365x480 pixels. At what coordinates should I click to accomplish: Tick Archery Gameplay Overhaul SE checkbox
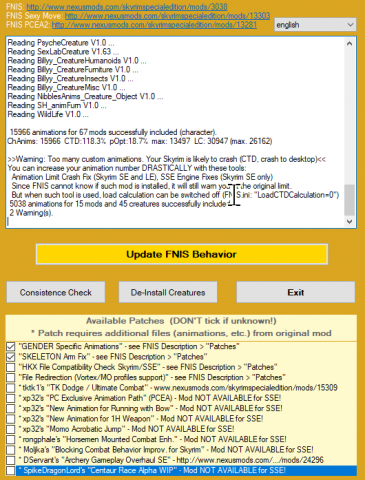coord(11,460)
